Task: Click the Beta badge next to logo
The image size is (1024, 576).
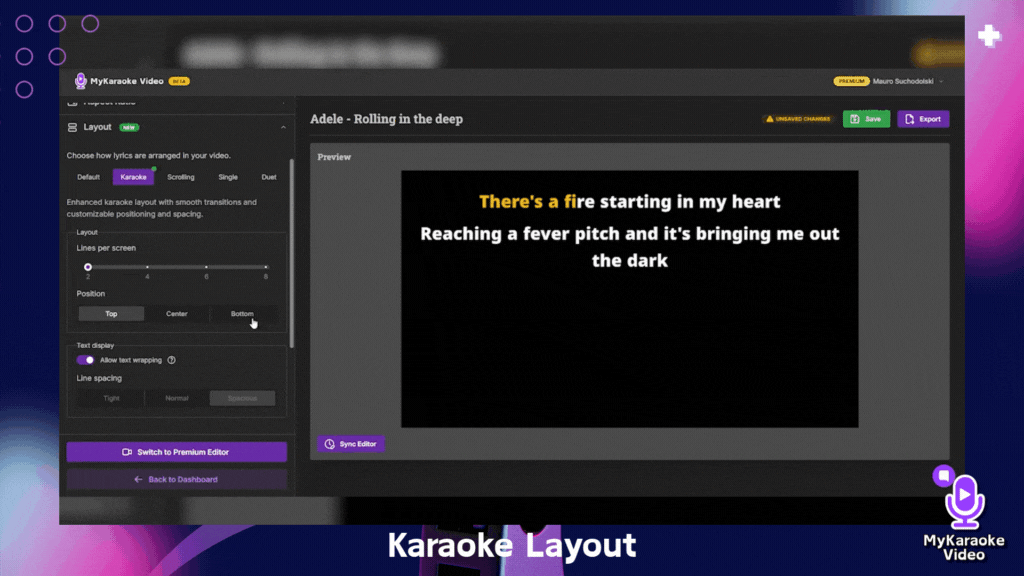Action: click(179, 81)
